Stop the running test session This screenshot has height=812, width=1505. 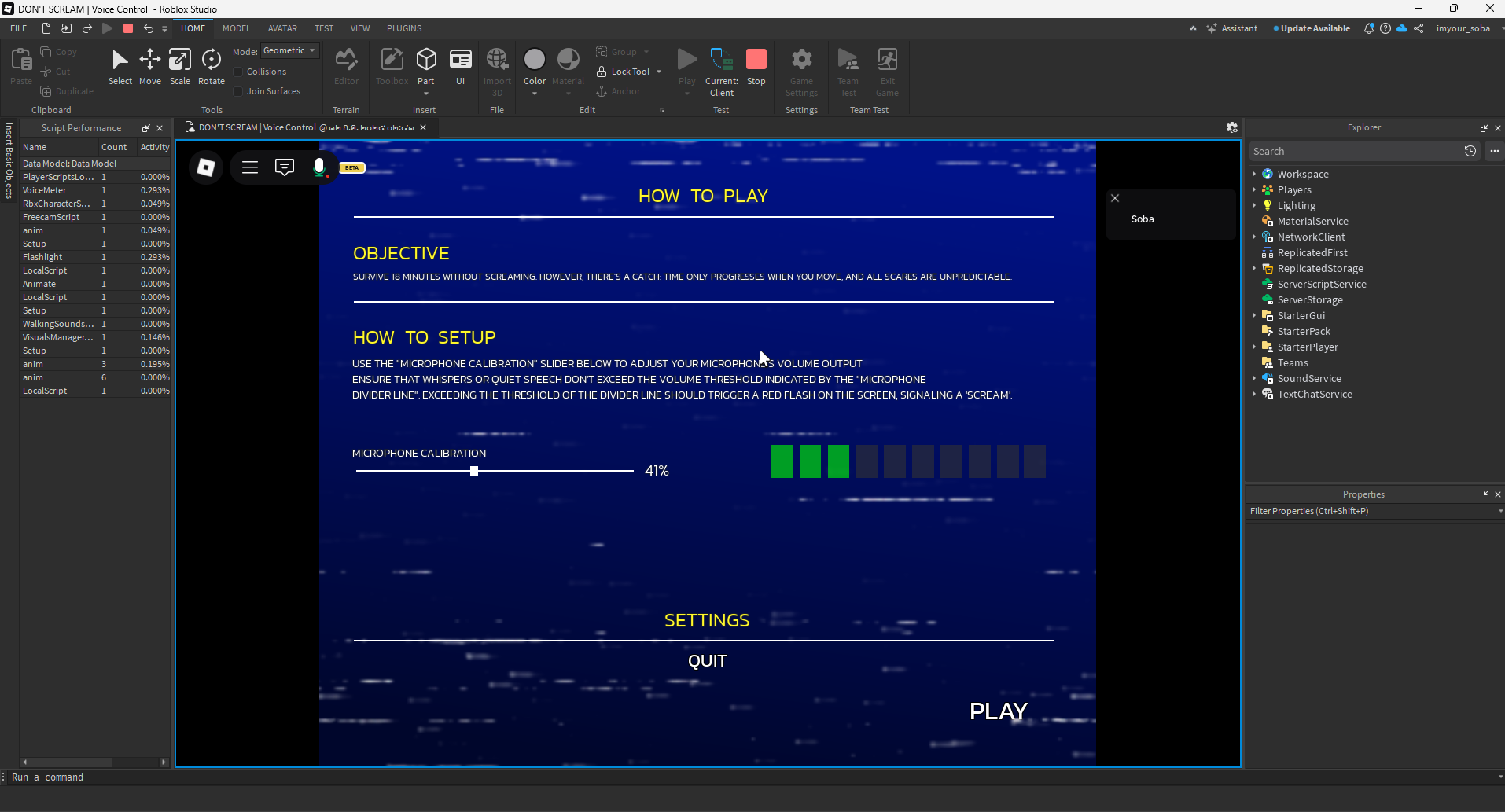tap(756, 67)
